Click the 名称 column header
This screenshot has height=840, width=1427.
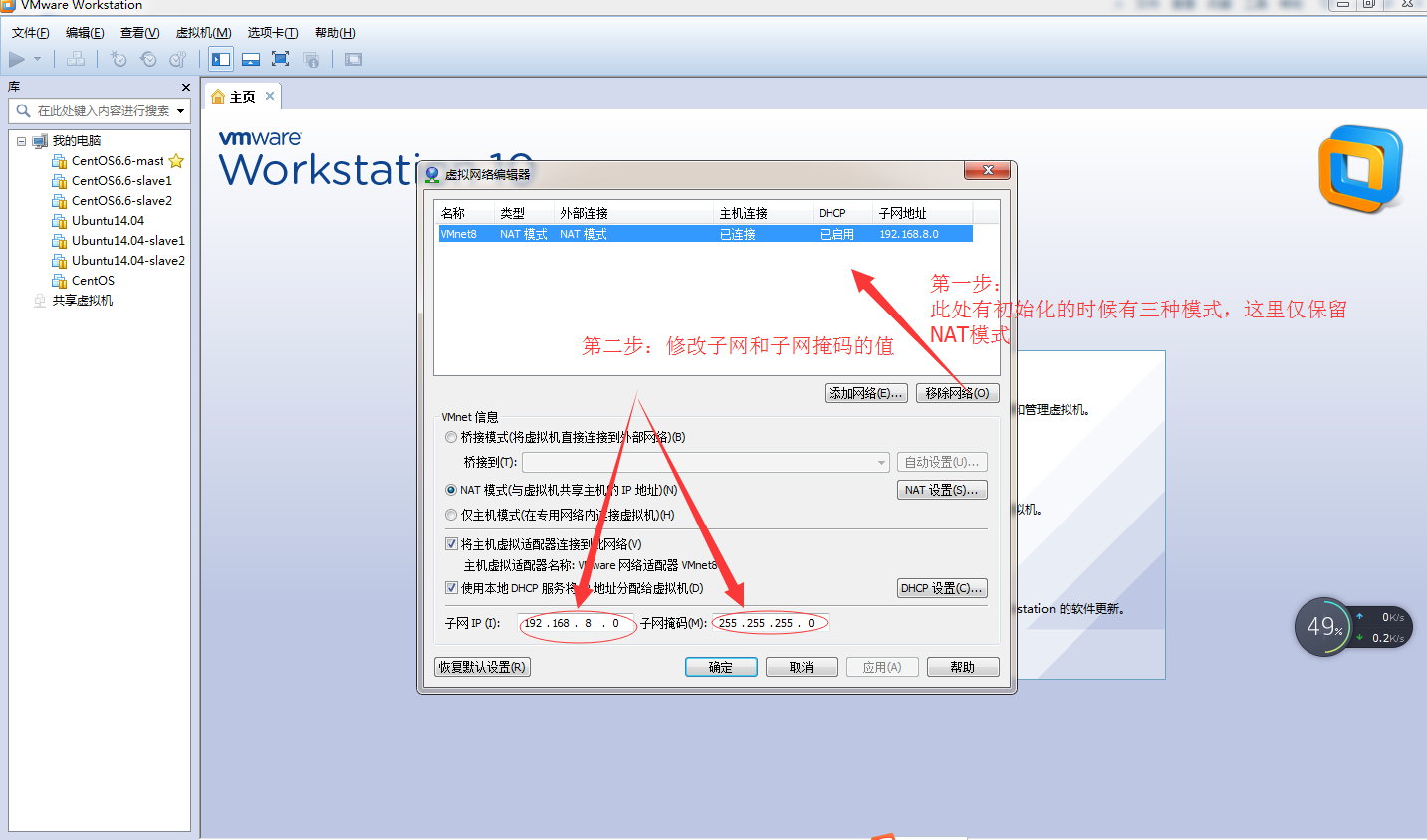(x=466, y=213)
